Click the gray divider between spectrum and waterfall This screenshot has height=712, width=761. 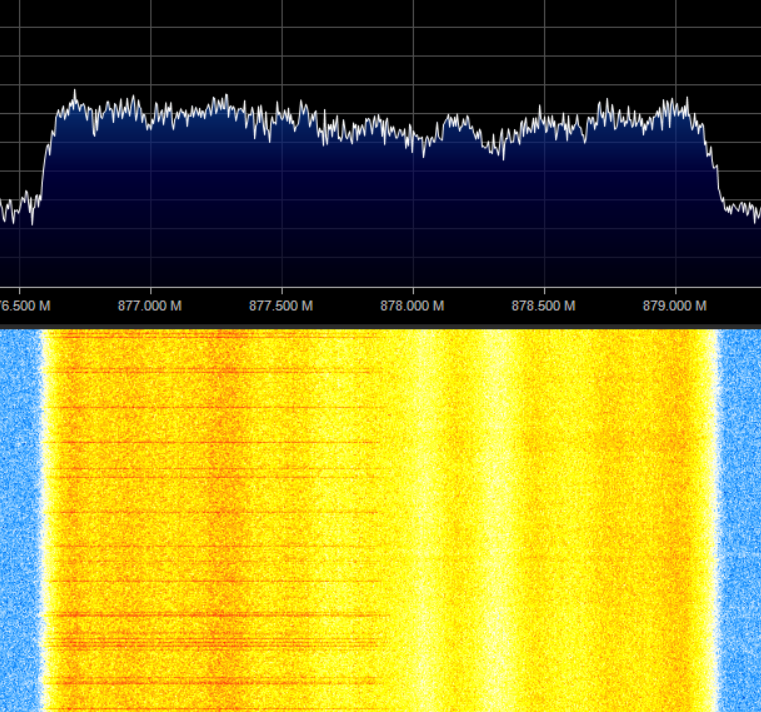[x=380, y=325]
